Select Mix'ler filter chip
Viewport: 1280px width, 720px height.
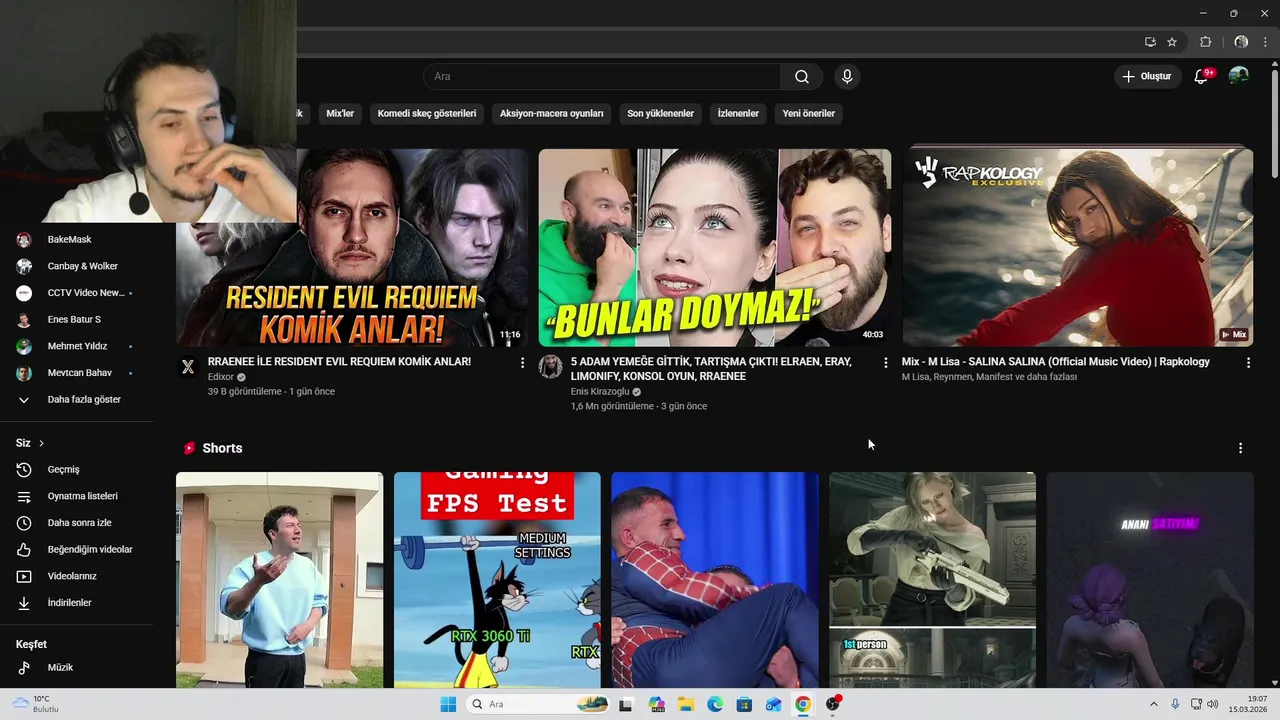coord(340,114)
